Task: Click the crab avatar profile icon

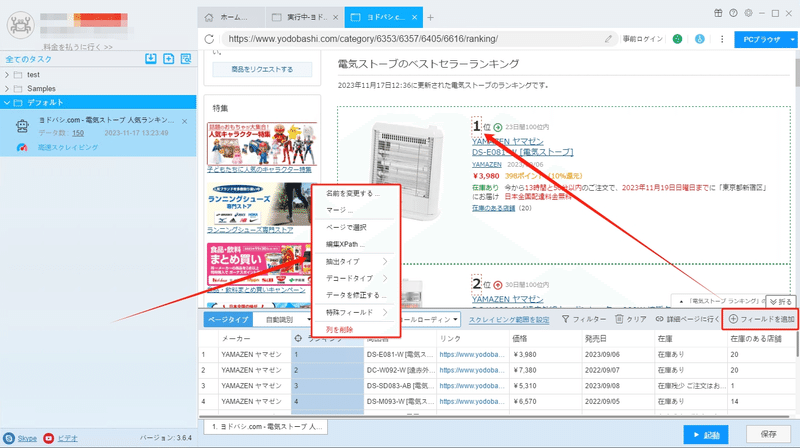Action: tap(20, 25)
